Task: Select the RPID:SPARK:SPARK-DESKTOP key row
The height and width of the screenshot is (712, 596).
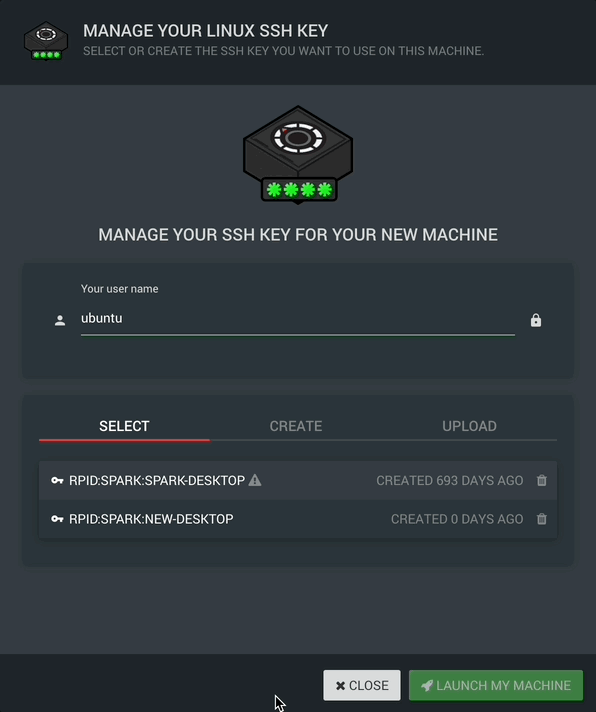Action: [x=298, y=480]
